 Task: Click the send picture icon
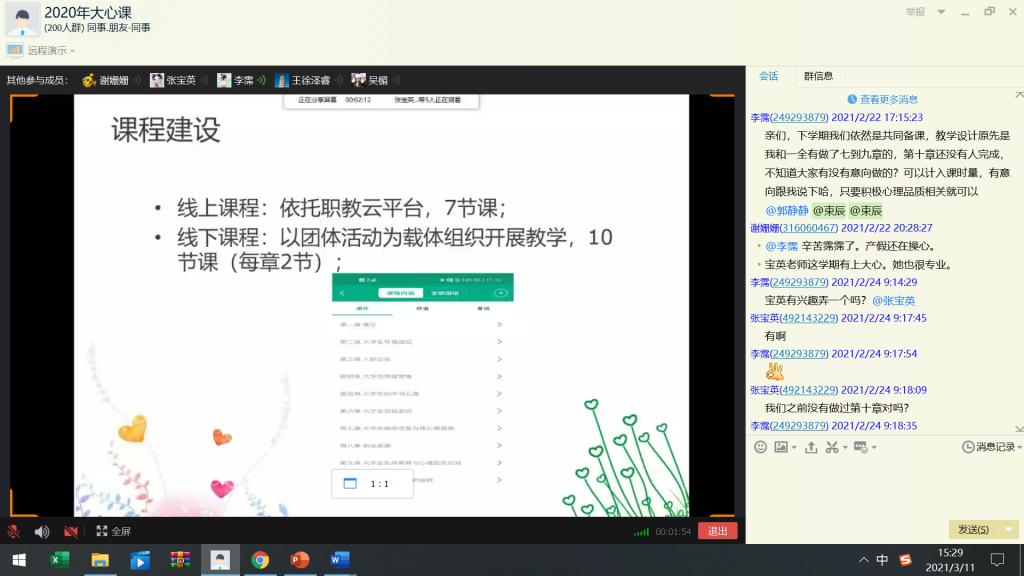pyautogui.click(x=781, y=447)
